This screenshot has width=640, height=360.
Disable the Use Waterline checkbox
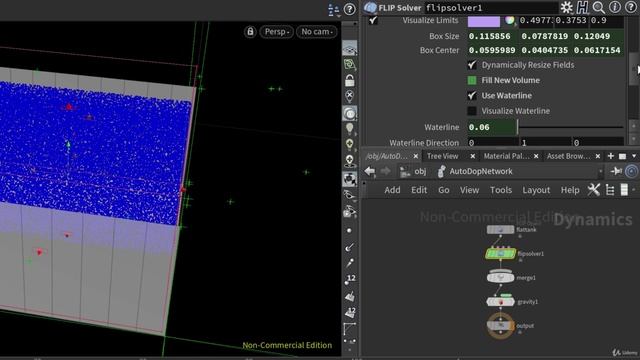tap(472, 96)
